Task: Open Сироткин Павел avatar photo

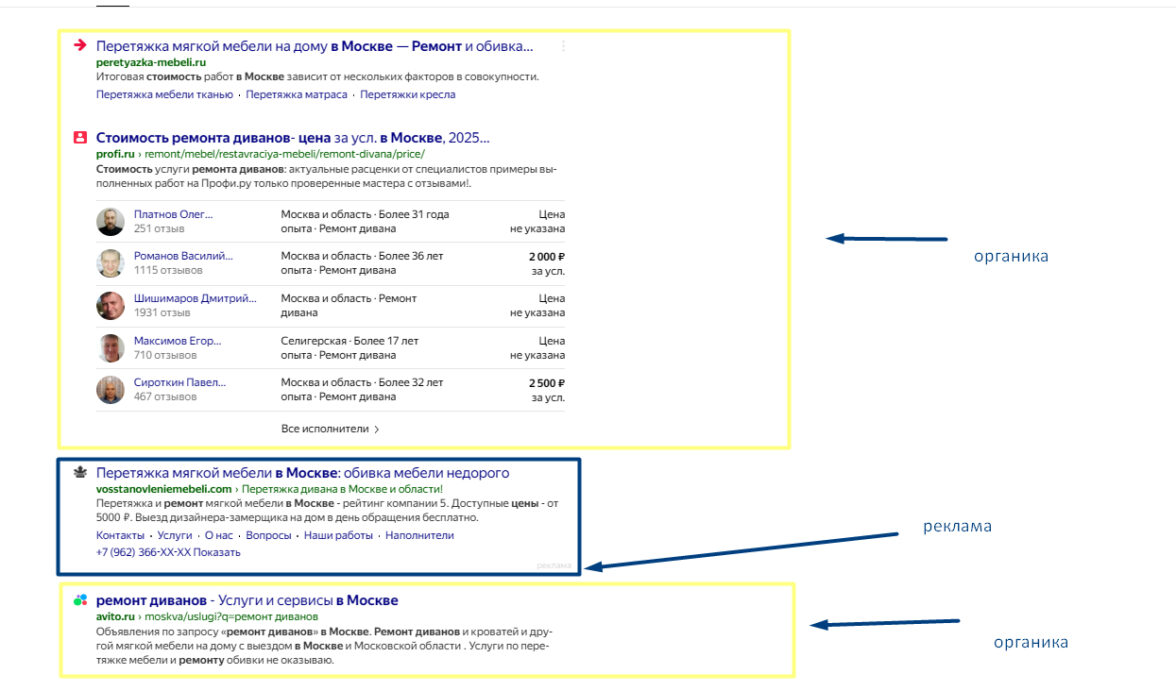Action: [110, 389]
